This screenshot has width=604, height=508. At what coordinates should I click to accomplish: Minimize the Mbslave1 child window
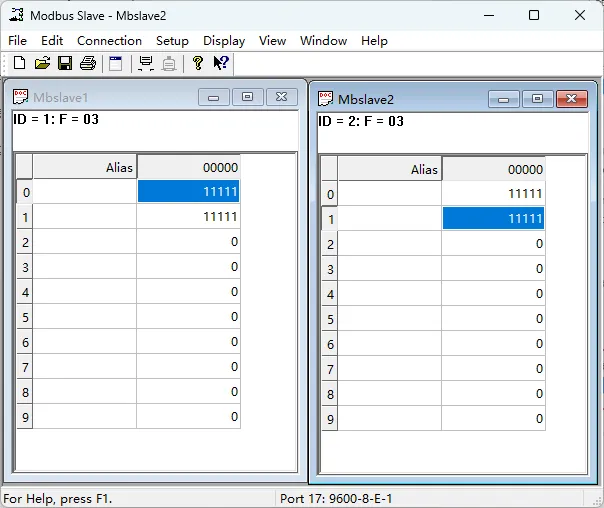214,97
